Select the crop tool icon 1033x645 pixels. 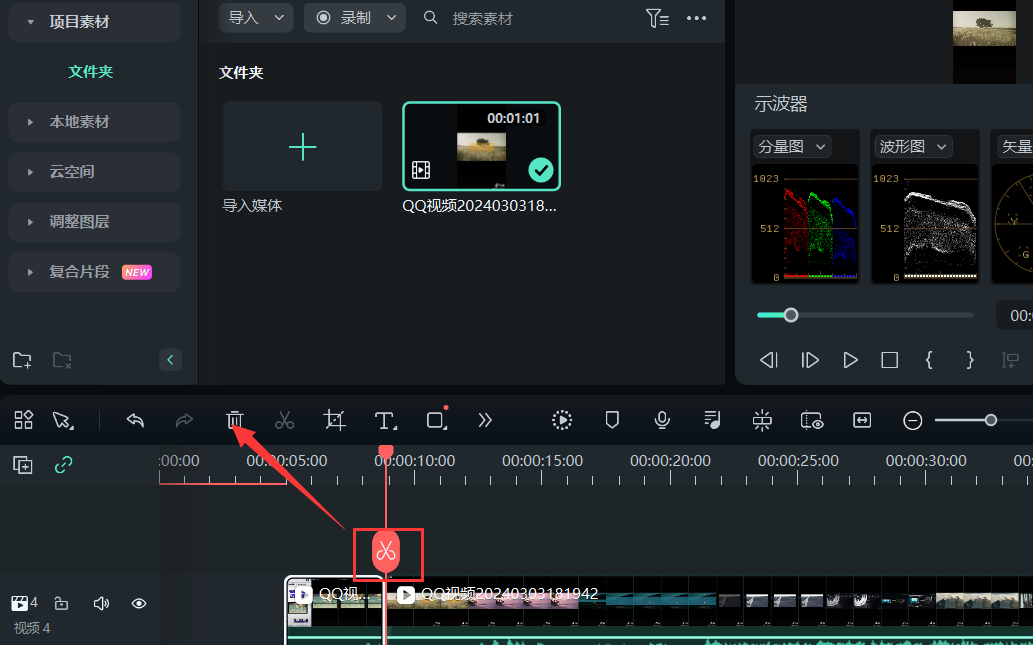click(x=335, y=420)
